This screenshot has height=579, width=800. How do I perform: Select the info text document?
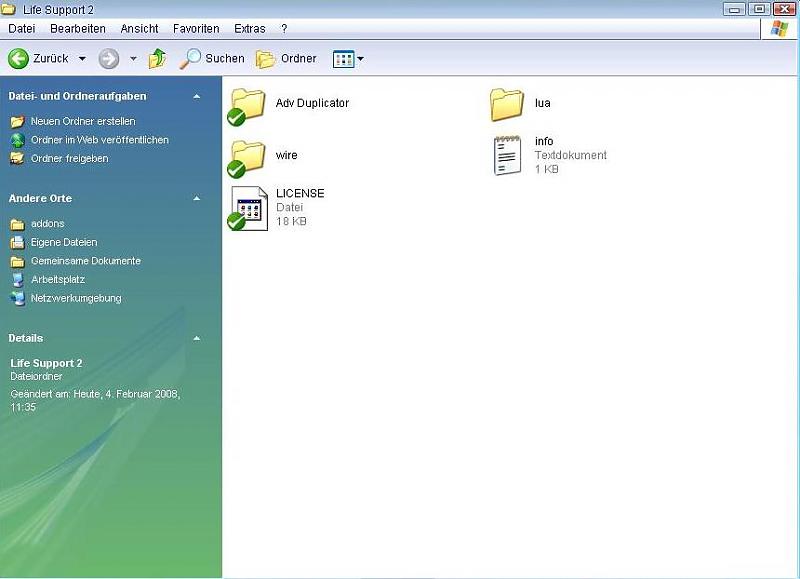coord(508,155)
